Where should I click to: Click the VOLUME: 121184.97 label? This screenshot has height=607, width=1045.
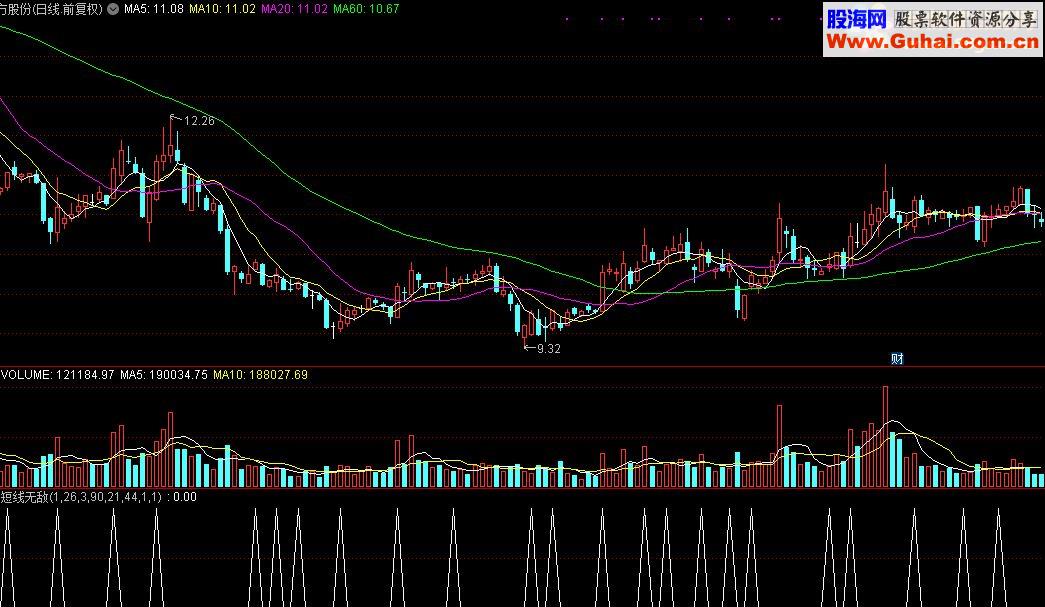(x=58, y=374)
